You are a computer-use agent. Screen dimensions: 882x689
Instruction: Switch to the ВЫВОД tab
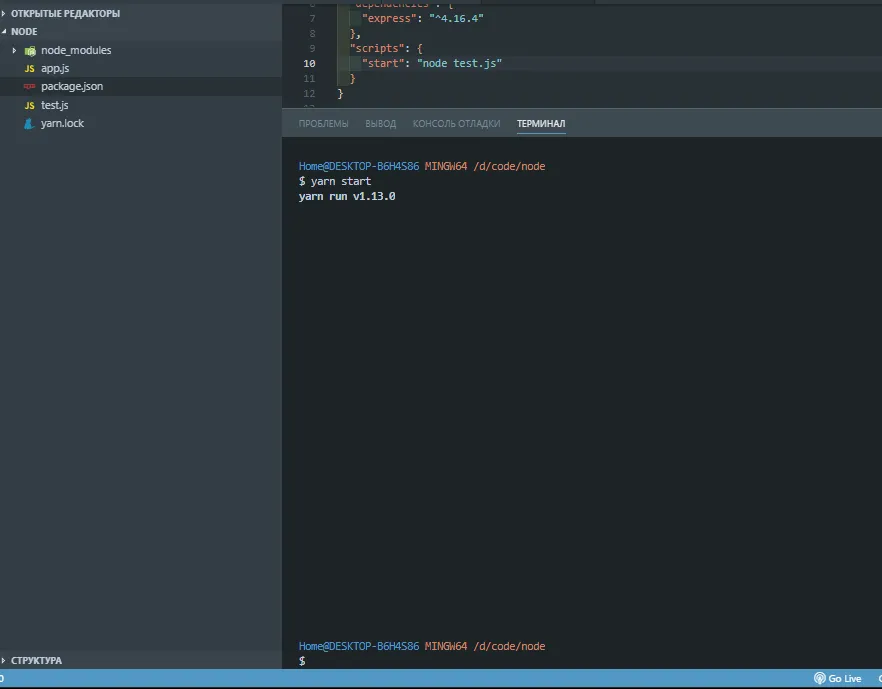[x=381, y=123]
